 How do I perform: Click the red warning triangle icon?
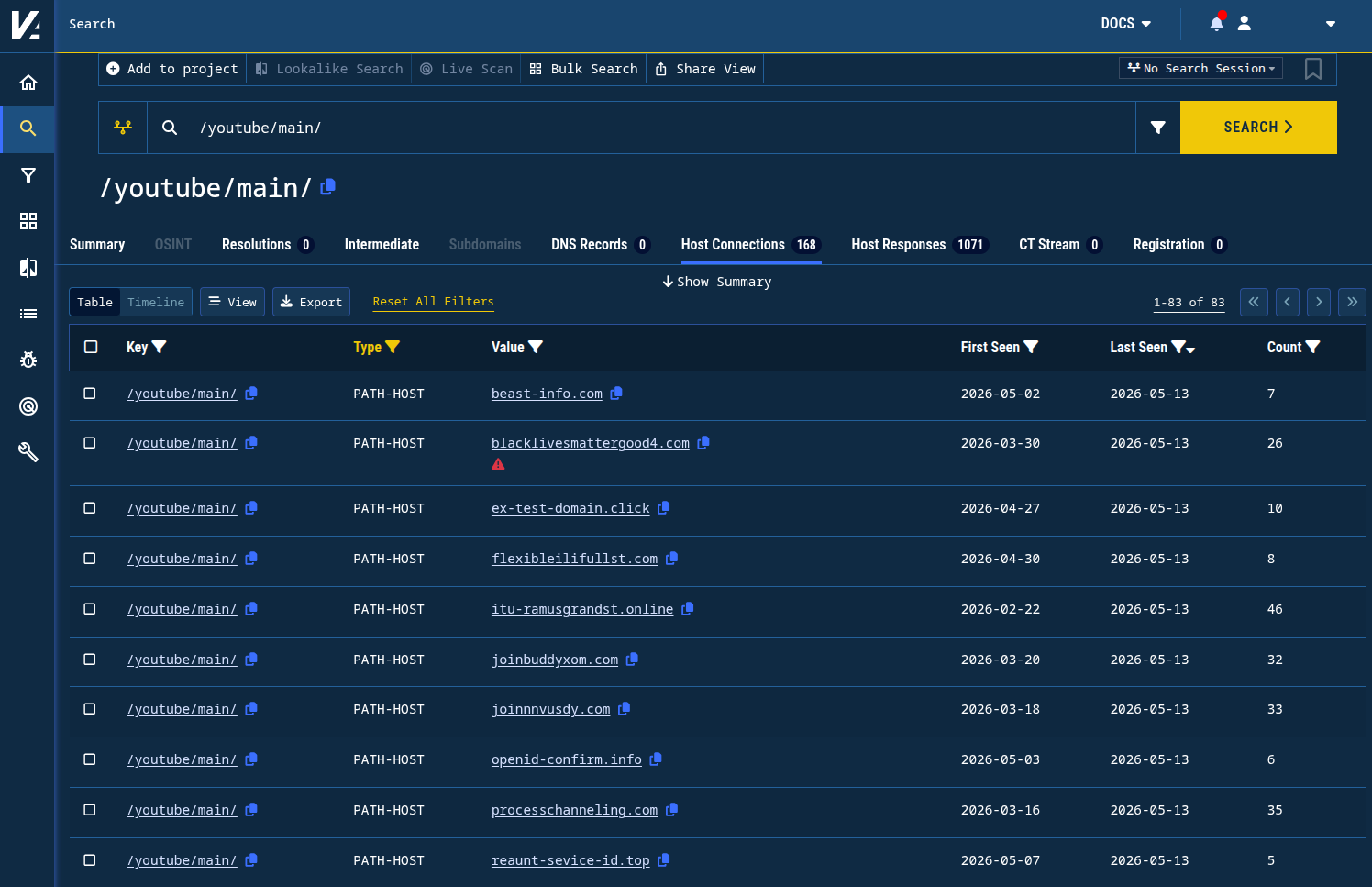point(498,464)
